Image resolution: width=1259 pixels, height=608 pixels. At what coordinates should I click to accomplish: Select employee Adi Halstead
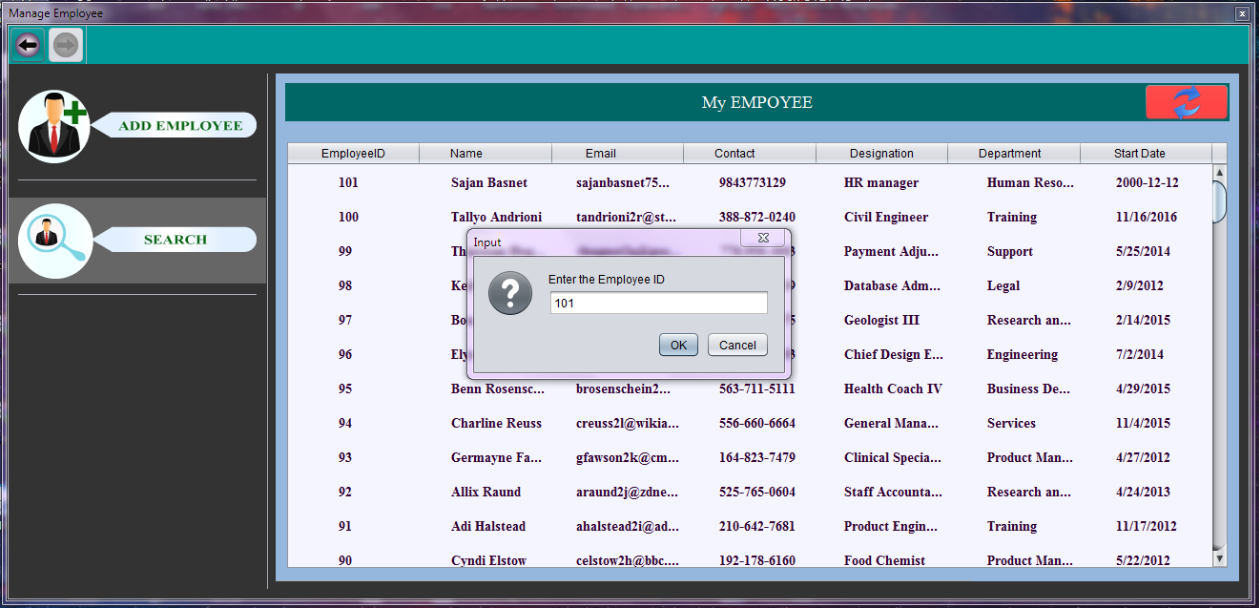488,526
